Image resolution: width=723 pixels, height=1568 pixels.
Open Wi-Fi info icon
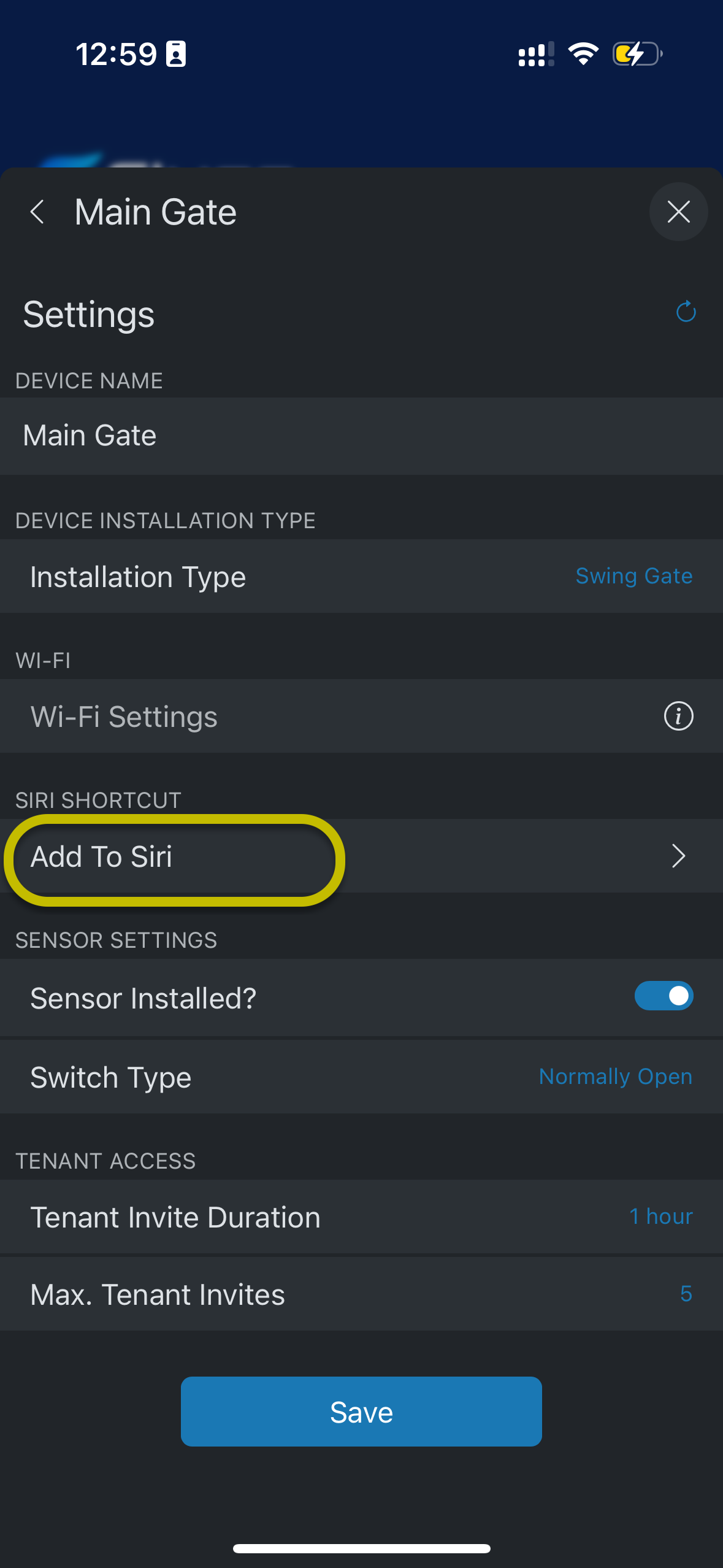(678, 716)
